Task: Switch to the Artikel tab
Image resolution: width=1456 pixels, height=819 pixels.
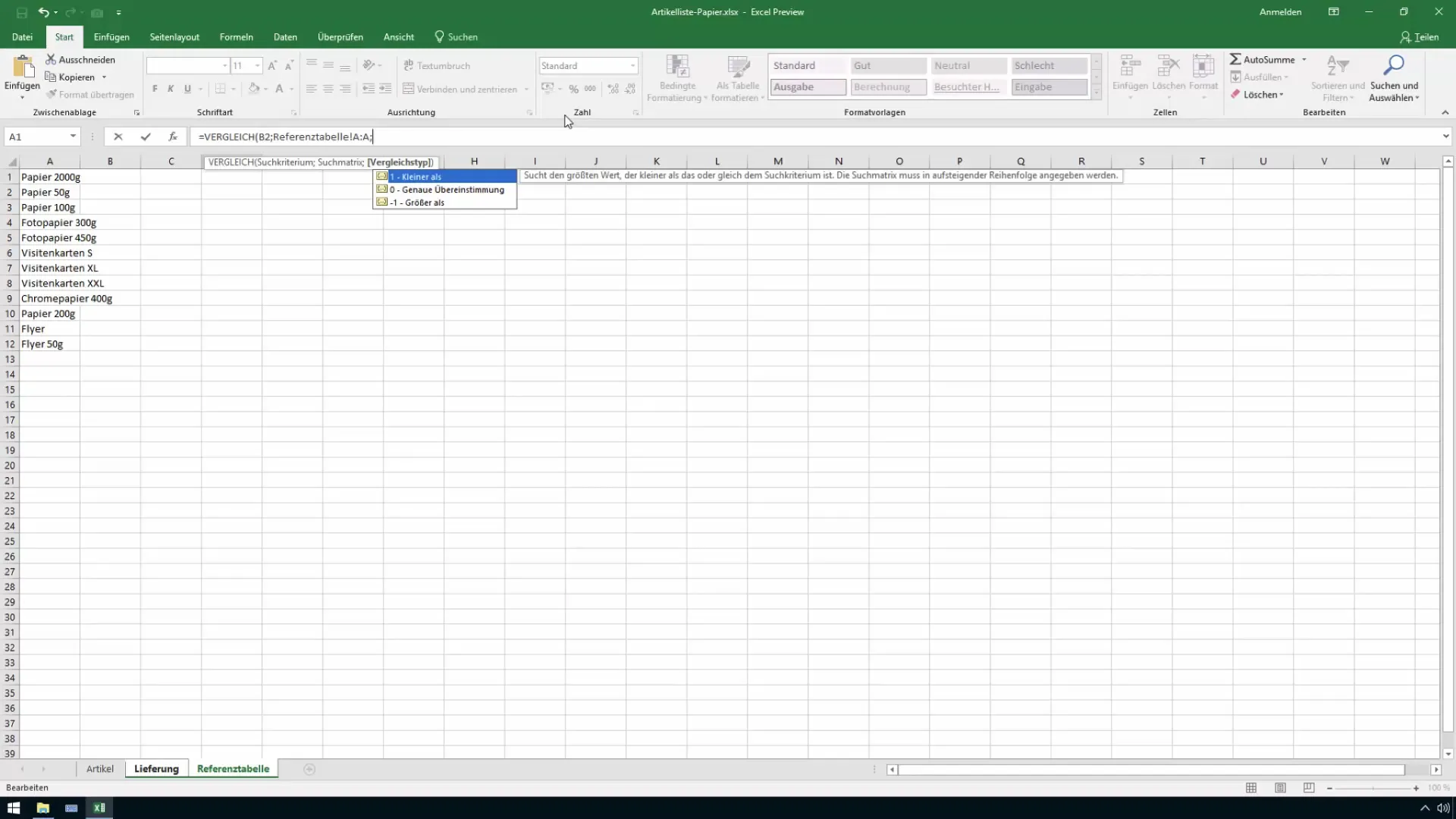Action: [x=99, y=769]
